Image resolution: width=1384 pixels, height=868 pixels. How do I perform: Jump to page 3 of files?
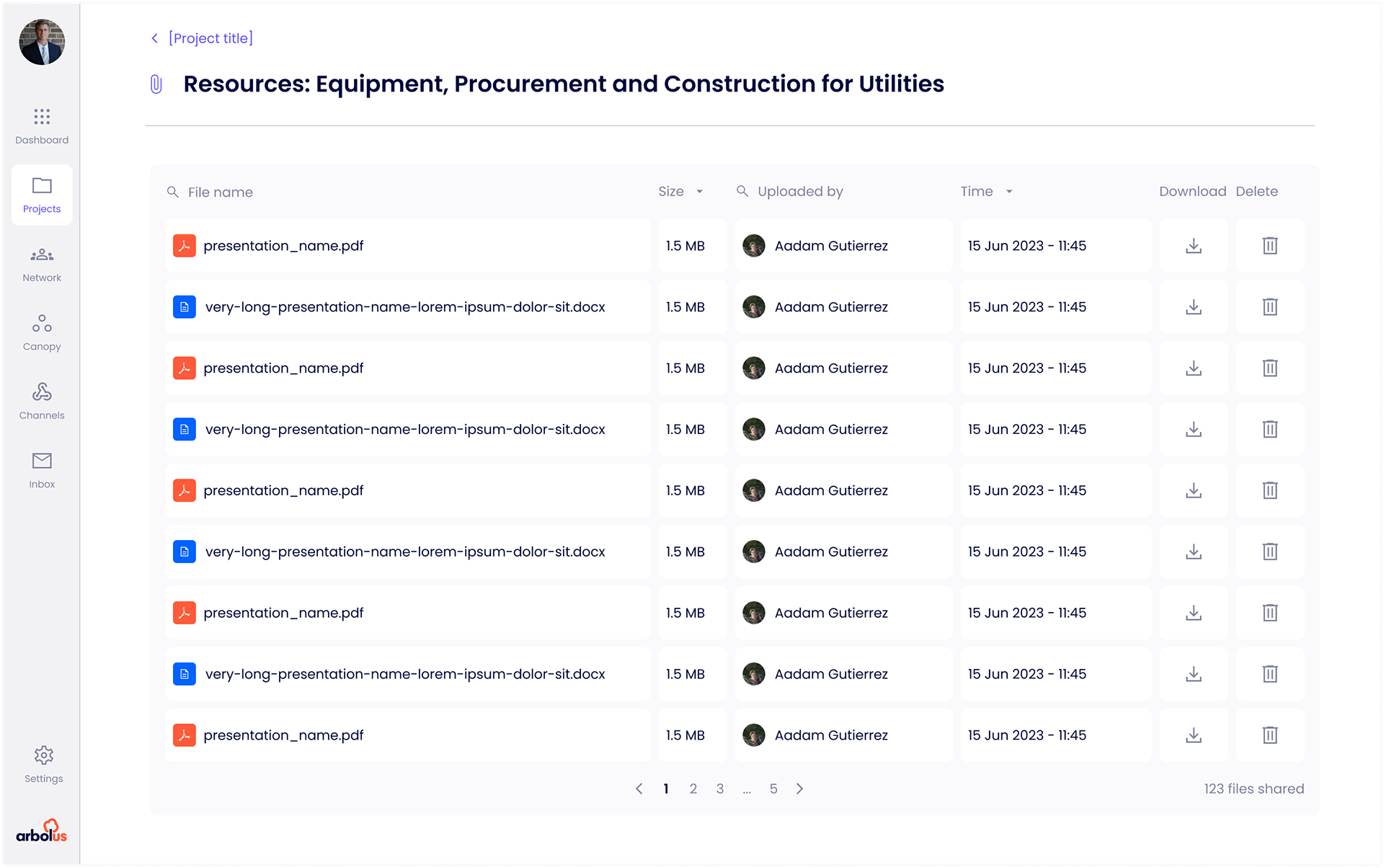[719, 789]
